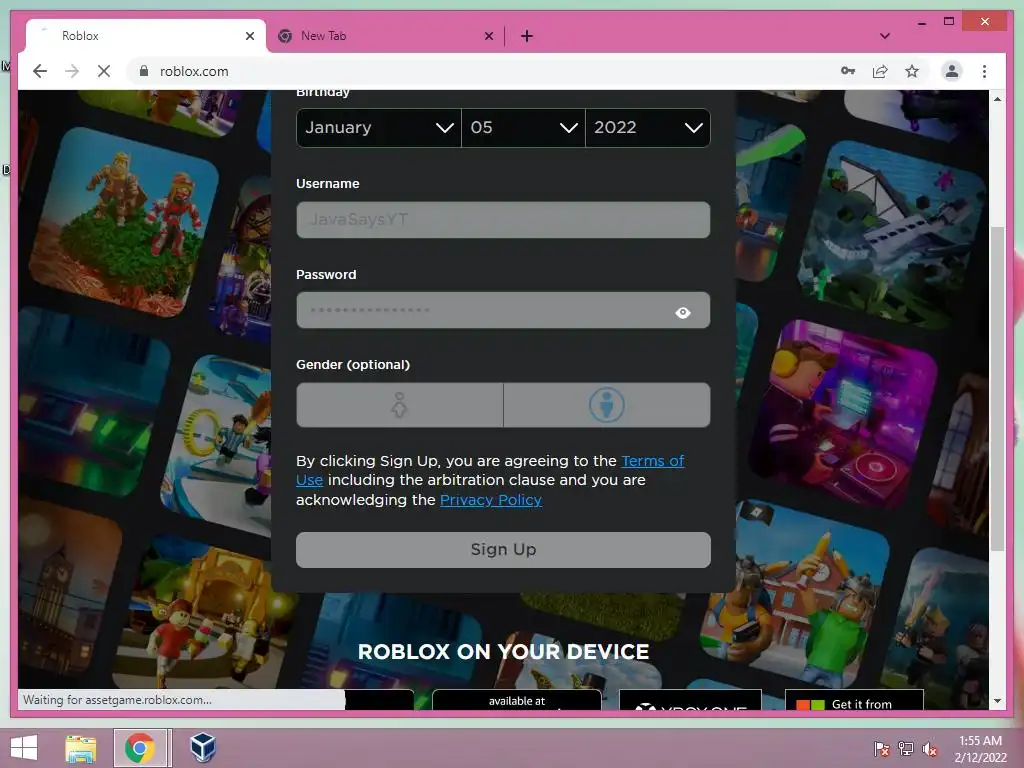This screenshot has height=768, width=1024.
Task: Switch to the Roblox tab
Action: (146, 36)
